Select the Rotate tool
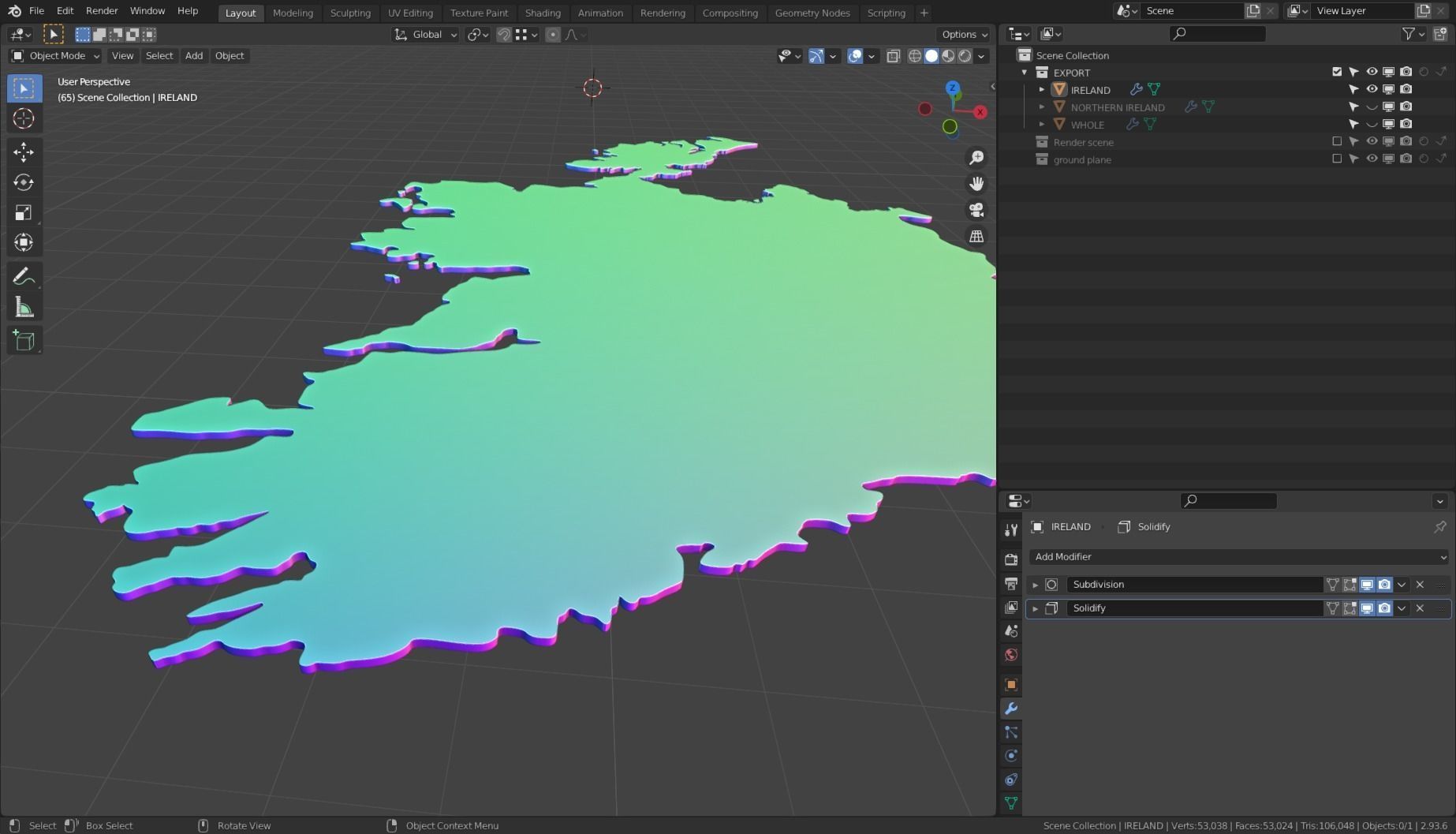 coord(24,182)
